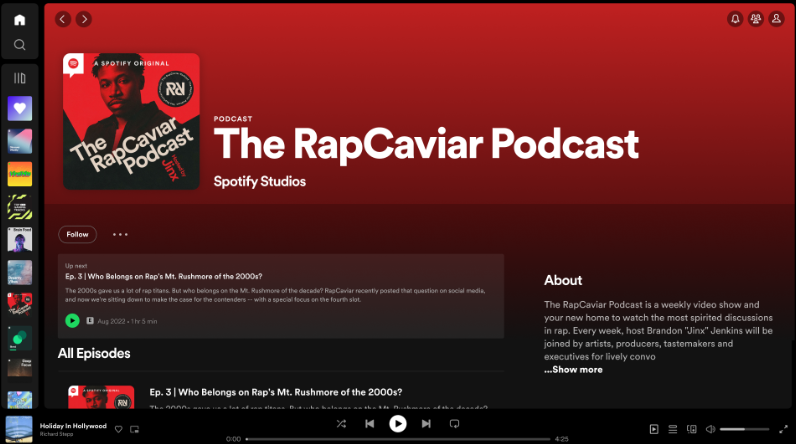This screenshot has width=796, height=444.
Task: Open Friend Activity icon
Action: 756,19
